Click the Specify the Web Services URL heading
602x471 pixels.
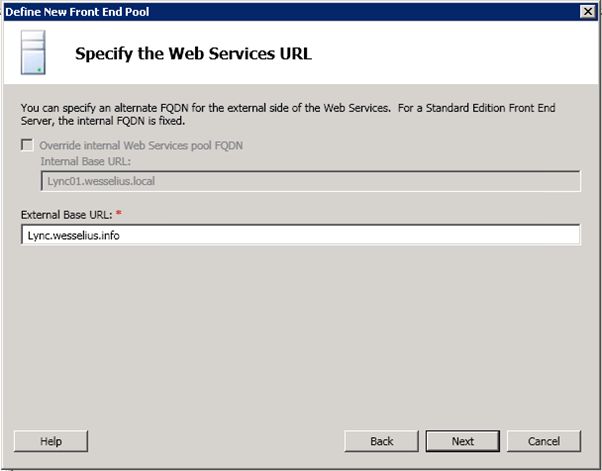193,54
